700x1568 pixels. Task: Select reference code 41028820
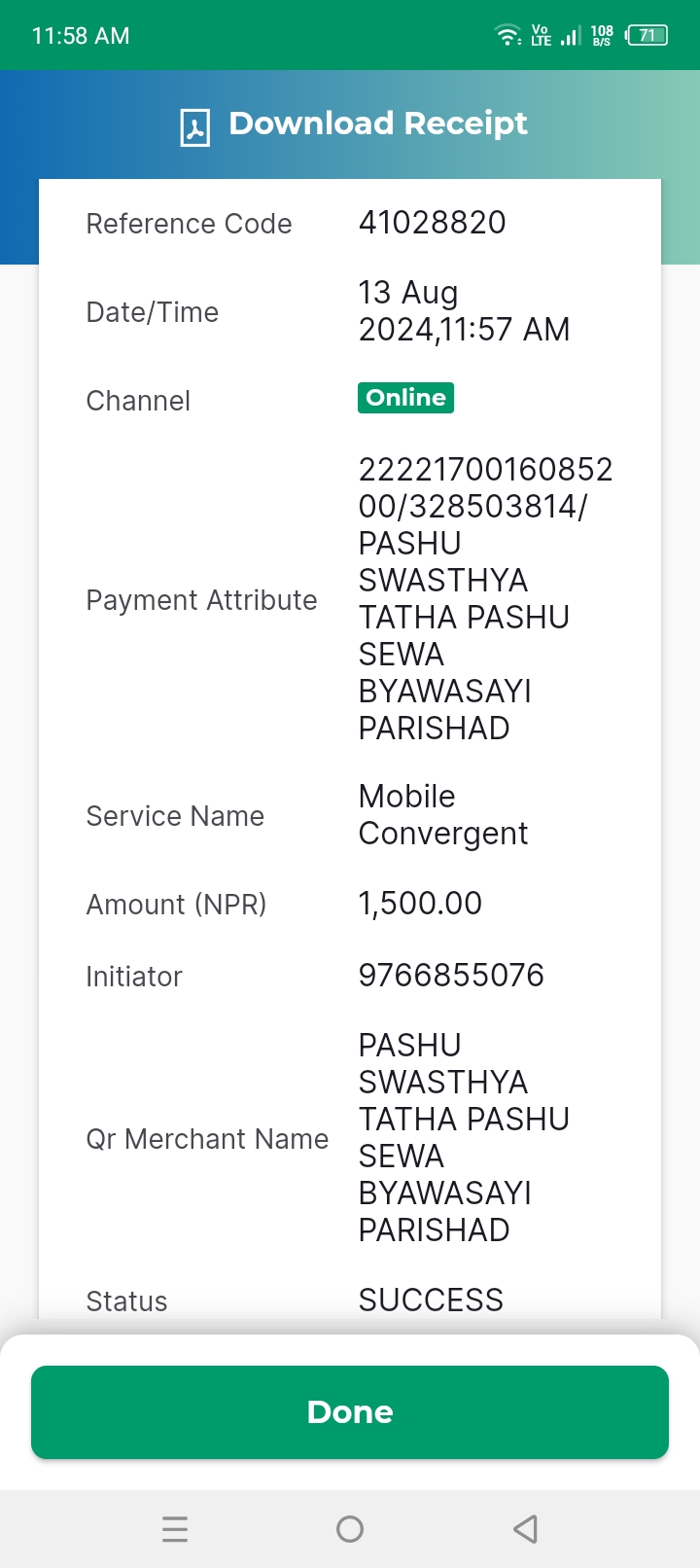433,223
